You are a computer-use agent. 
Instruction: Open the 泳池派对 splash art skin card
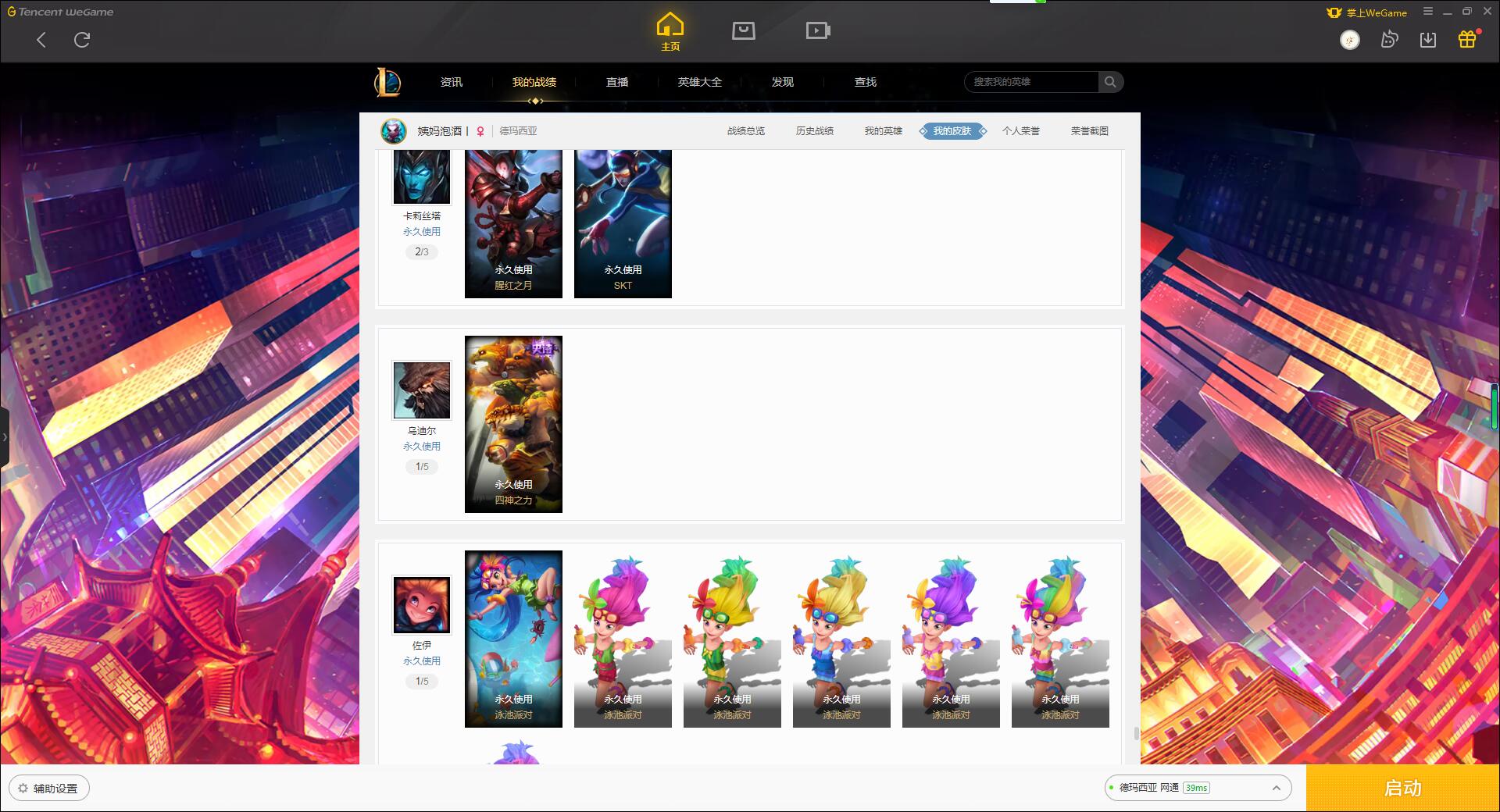pos(513,639)
